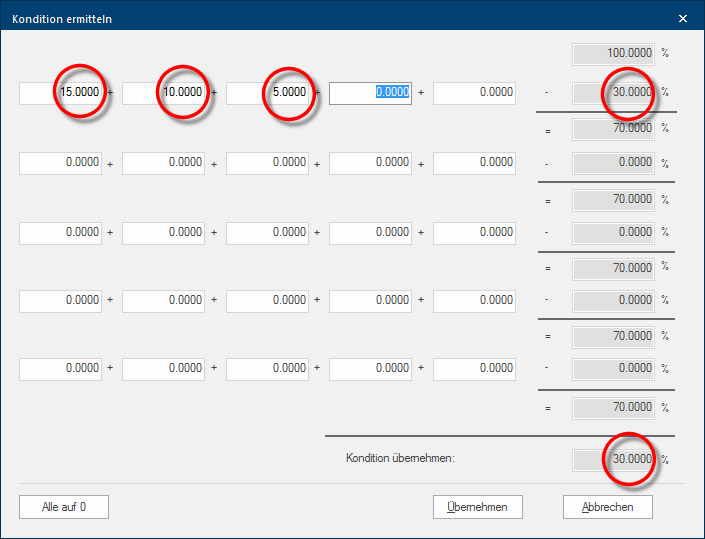Select the third input field in third row
Image resolution: width=705 pixels, height=539 pixels.
tap(267, 233)
